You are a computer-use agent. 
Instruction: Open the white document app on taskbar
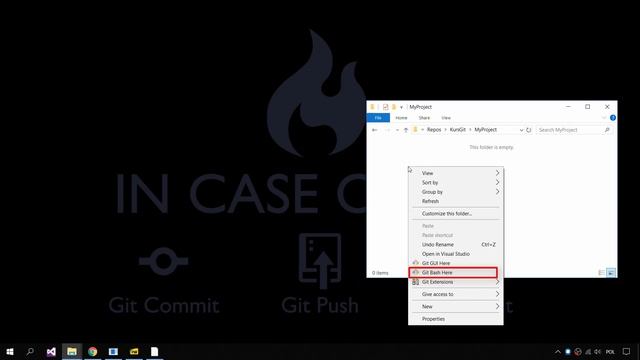[x=154, y=351]
